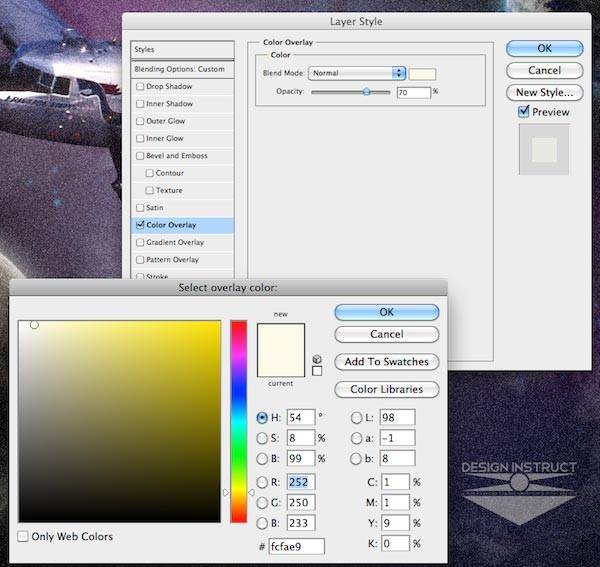Viewport: 600px width, 567px height.
Task: Select the Saturation radio button
Action: point(263,437)
